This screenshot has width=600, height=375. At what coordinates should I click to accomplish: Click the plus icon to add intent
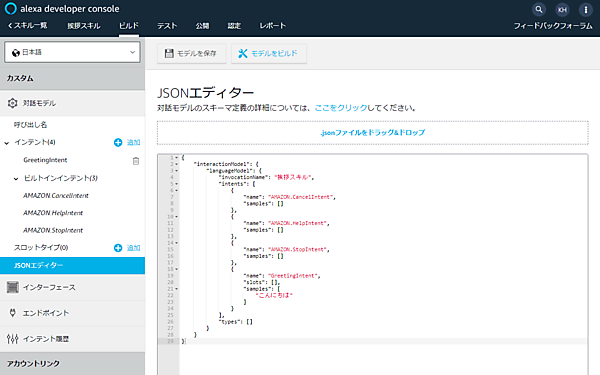(118, 142)
